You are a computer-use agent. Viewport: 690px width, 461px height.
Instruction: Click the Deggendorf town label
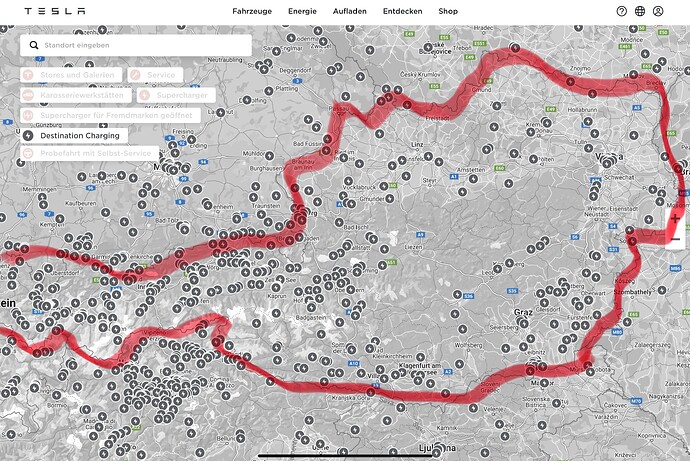point(295,70)
